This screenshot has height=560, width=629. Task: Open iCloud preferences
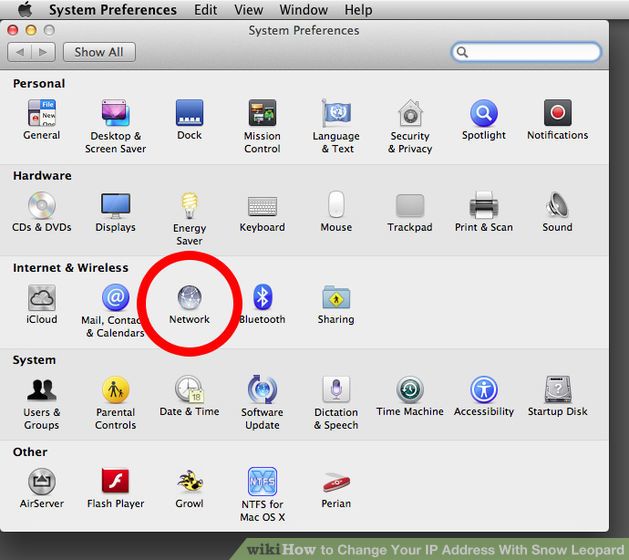[42, 304]
